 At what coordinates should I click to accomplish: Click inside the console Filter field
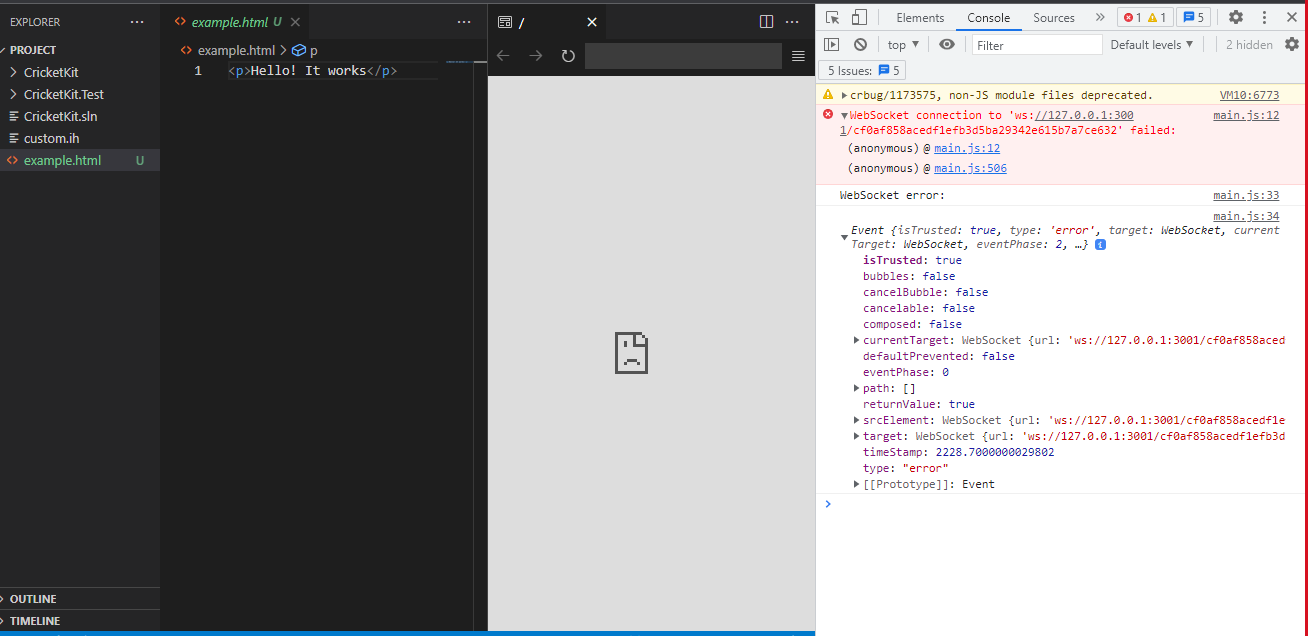click(x=1037, y=44)
